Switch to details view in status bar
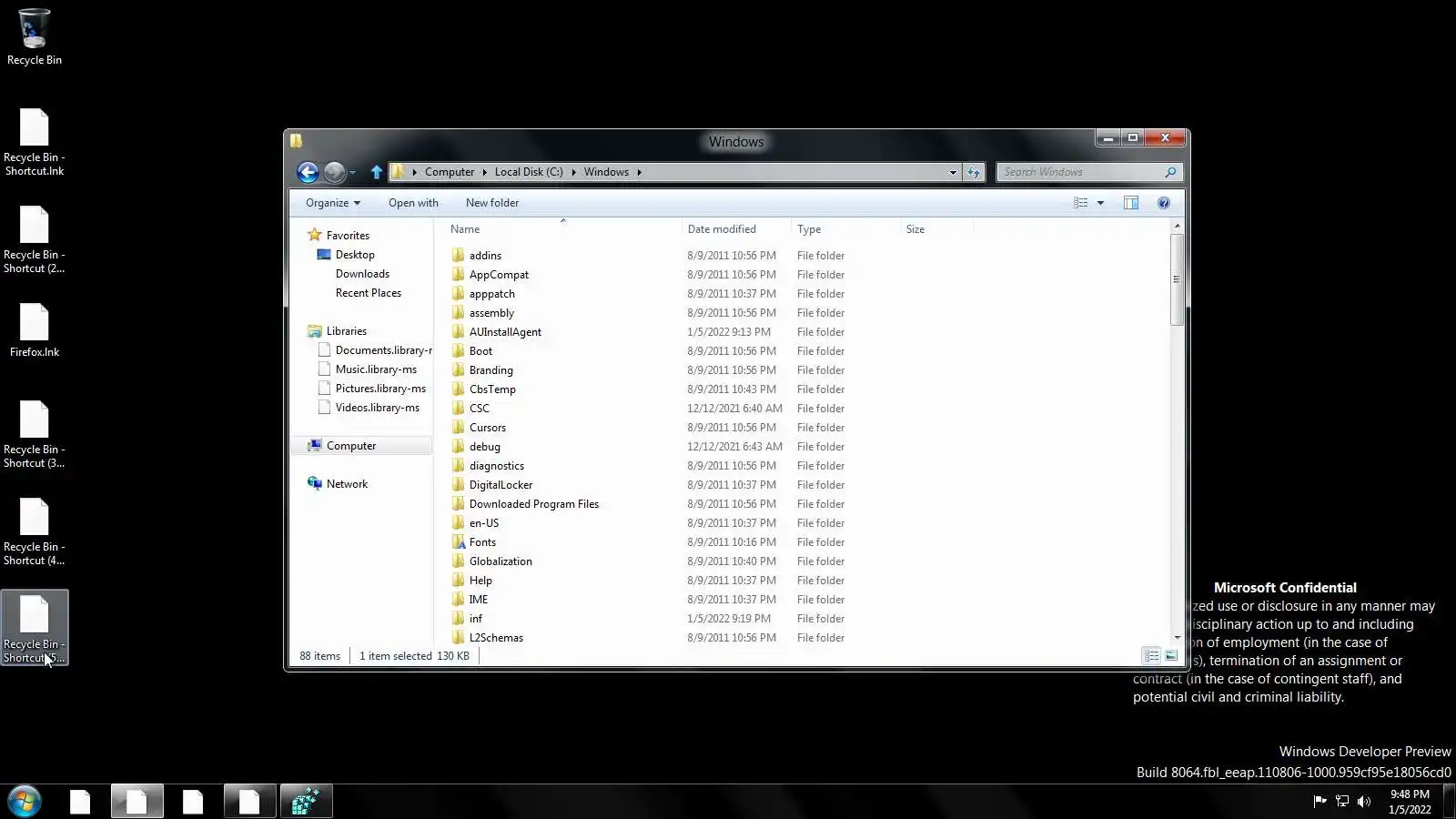 [1151, 655]
